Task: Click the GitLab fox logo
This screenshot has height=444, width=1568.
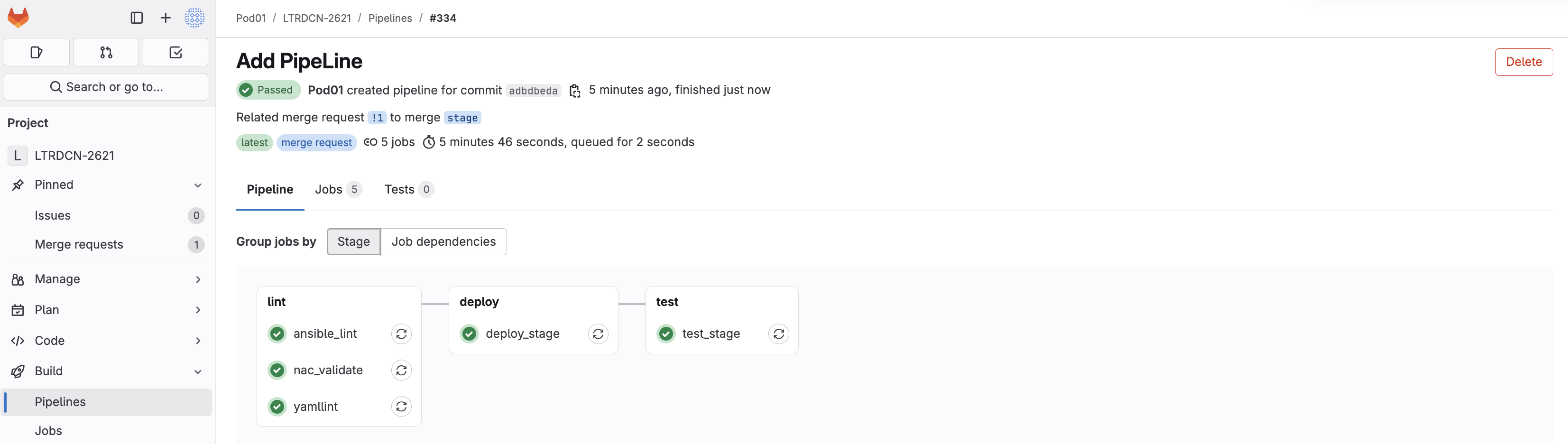Action: point(18,18)
